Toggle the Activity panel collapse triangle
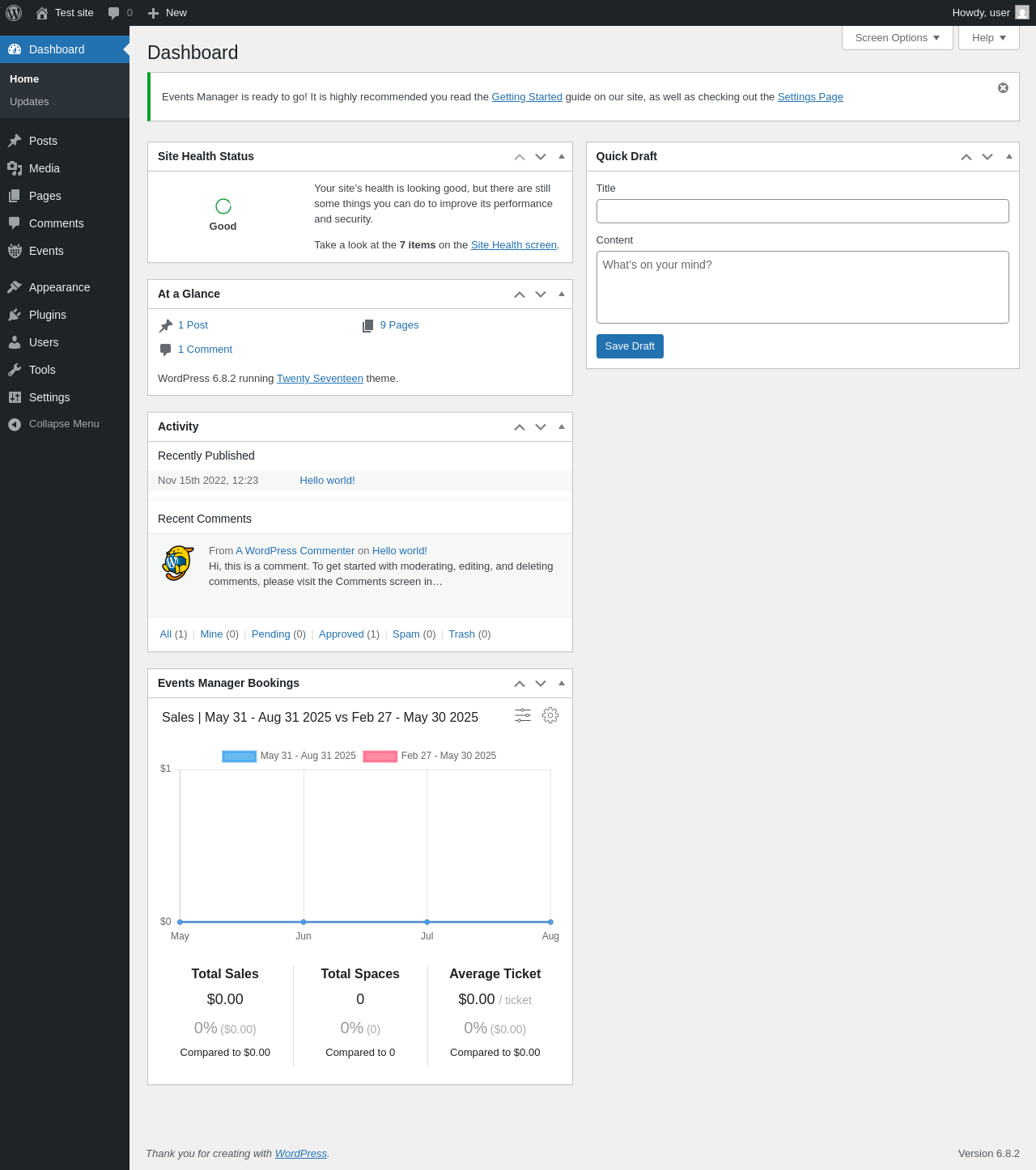The height and width of the screenshot is (1170, 1036). pyautogui.click(x=562, y=426)
